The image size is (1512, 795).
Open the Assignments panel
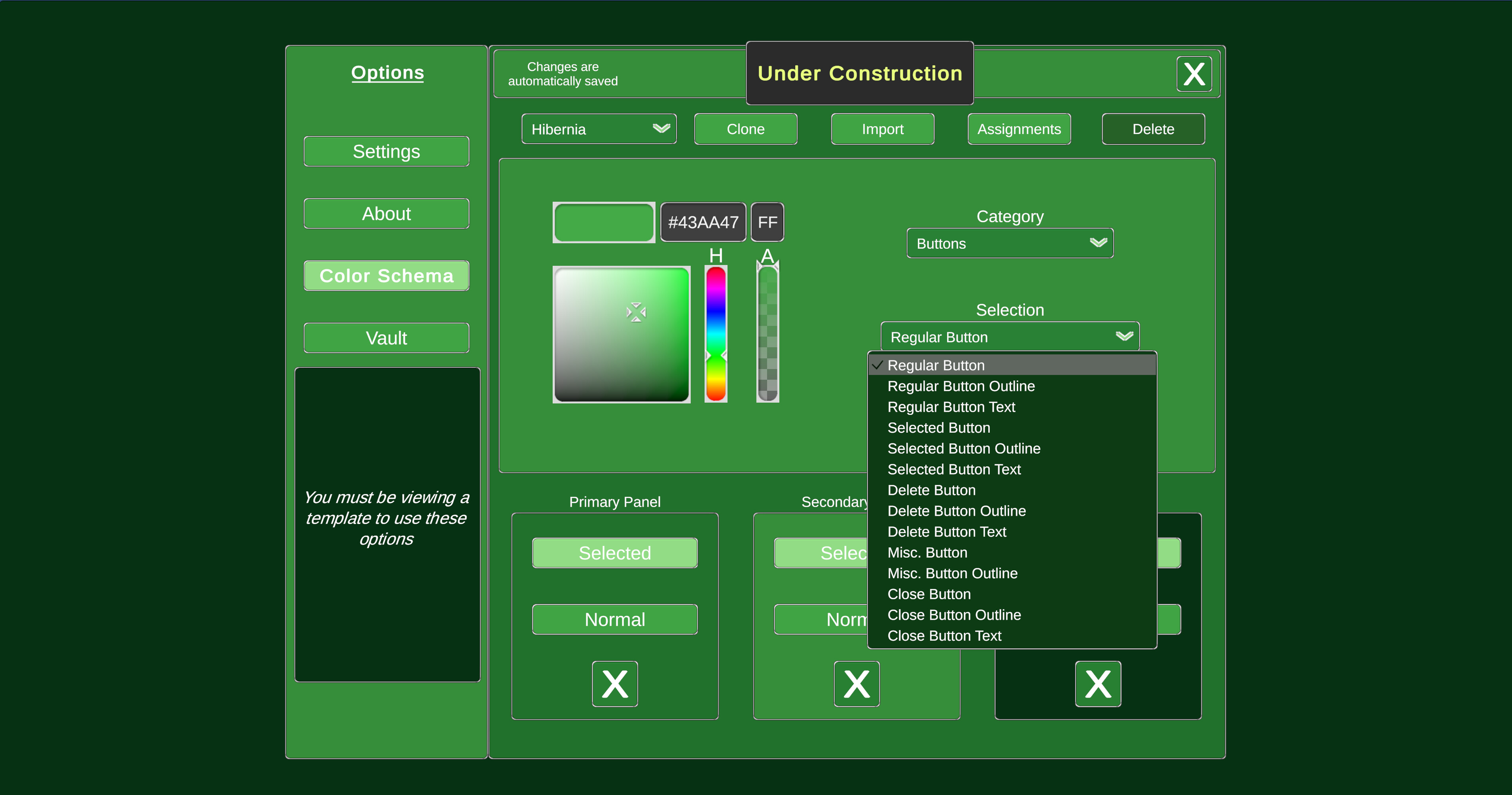click(1019, 129)
